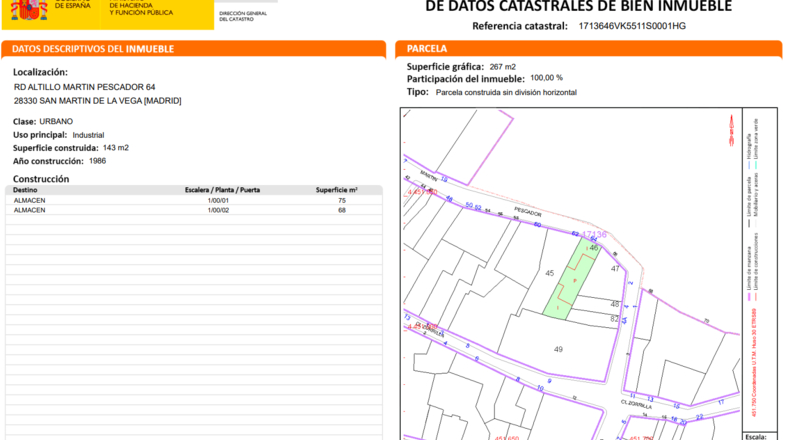The height and width of the screenshot is (440, 790).
Task: Click the "Localización:" label
Action: [x=40, y=72]
